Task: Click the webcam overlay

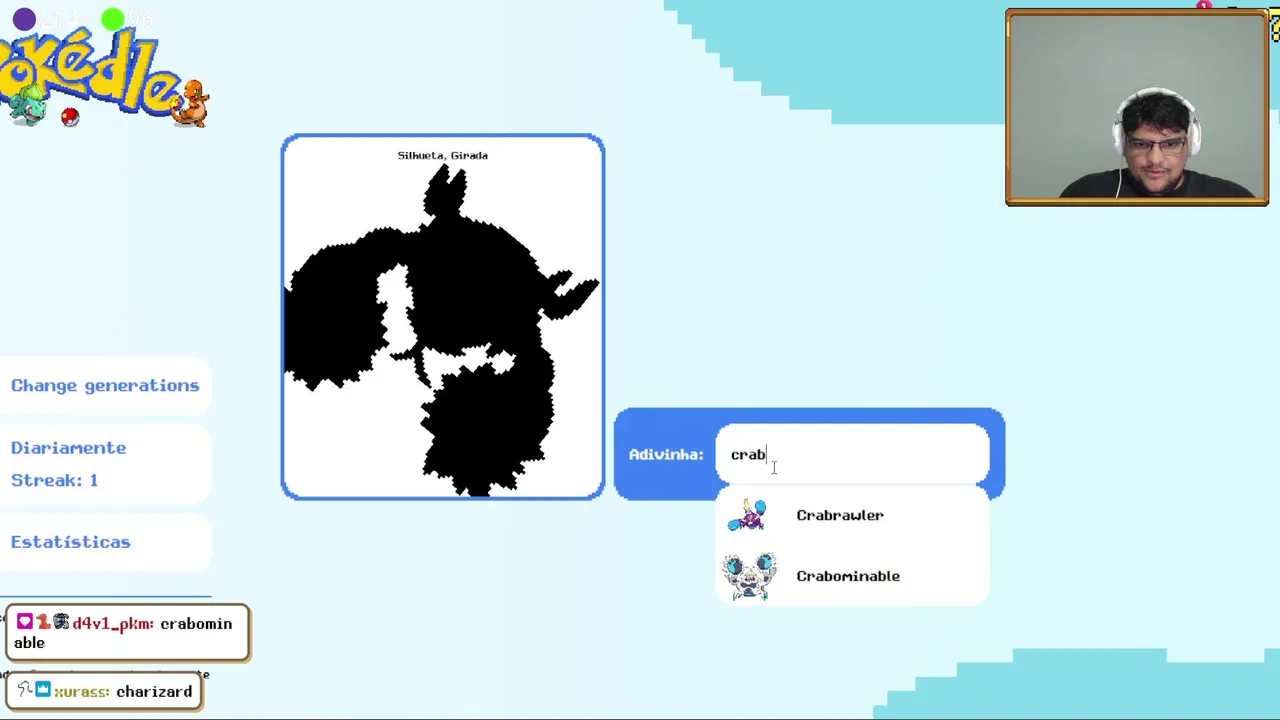Action: [x=1137, y=108]
